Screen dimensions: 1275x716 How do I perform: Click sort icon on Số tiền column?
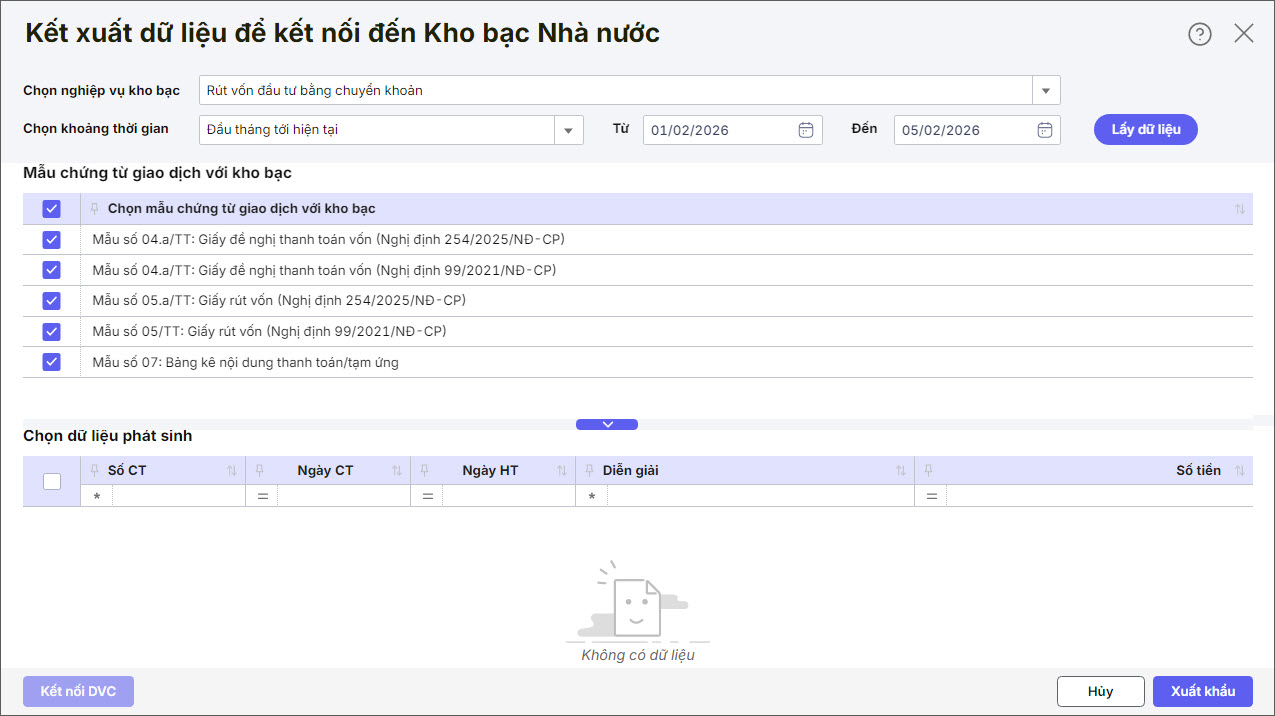click(x=1240, y=471)
